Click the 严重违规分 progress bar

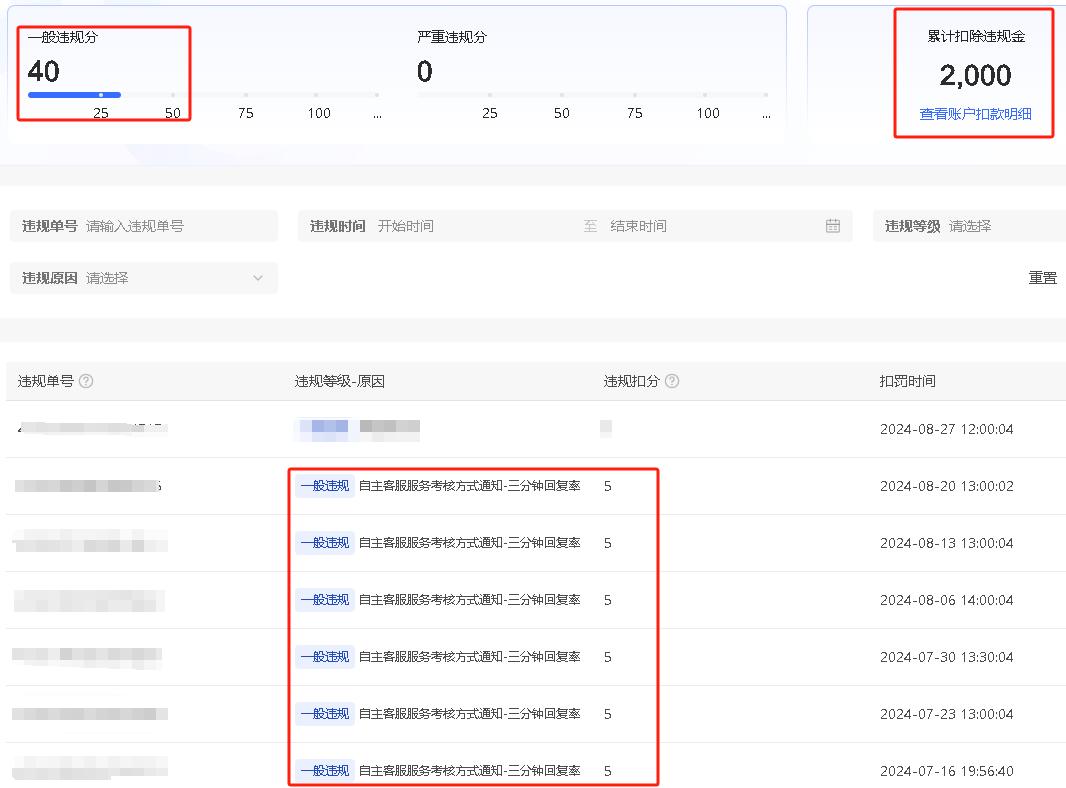[593, 95]
